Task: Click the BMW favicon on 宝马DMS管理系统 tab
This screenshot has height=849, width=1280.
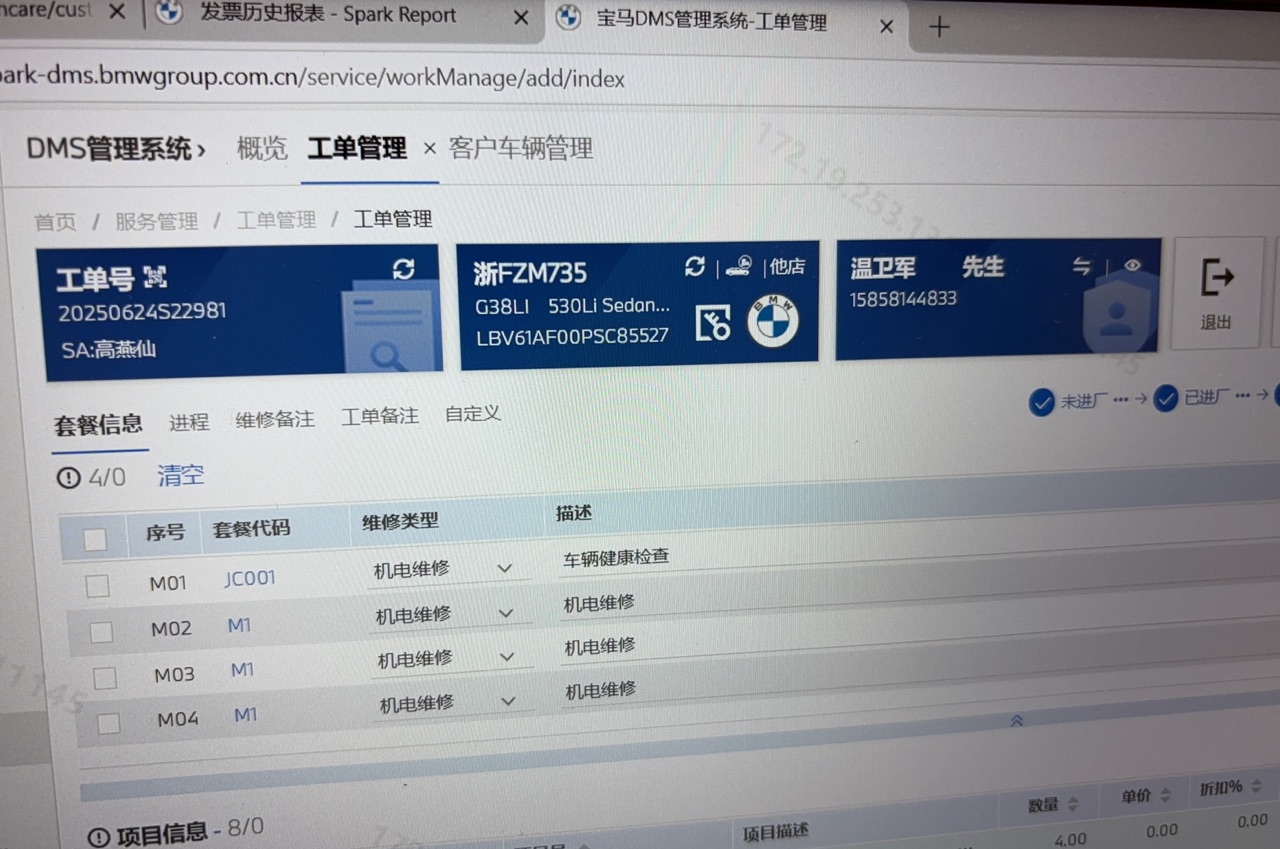Action: point(568,17)
